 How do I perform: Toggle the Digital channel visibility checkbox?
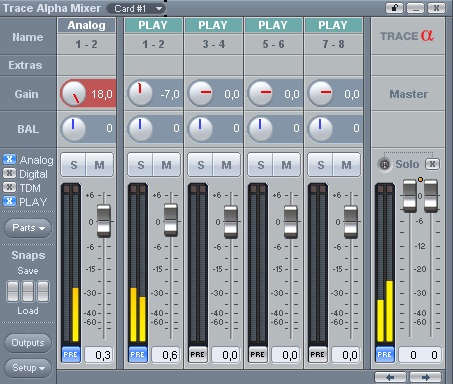pos(9,173)
